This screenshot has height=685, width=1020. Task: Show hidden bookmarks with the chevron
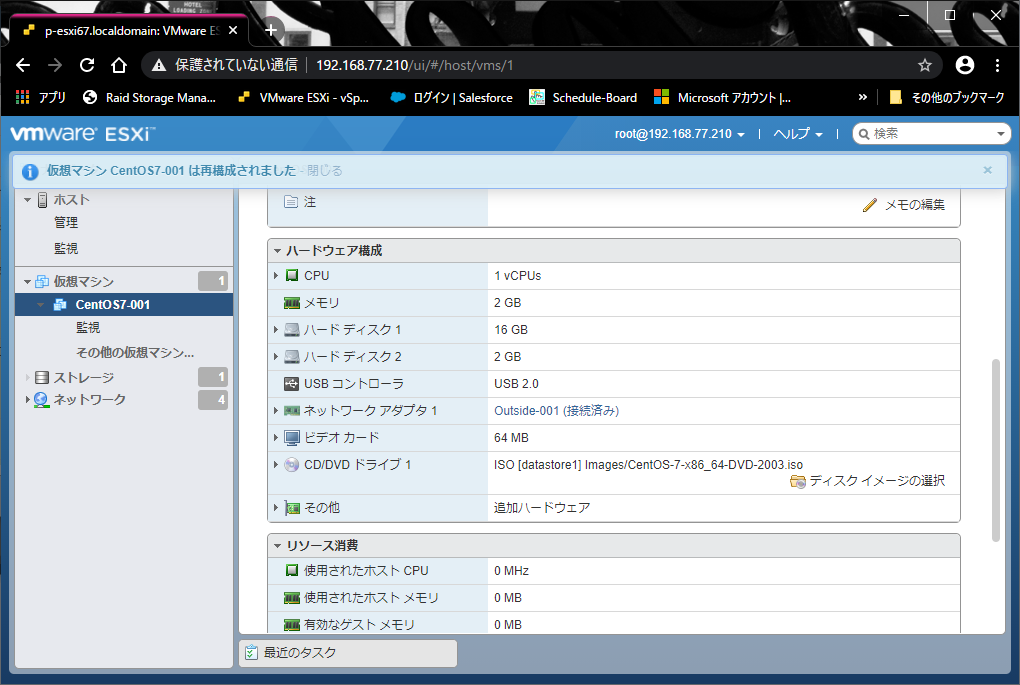863,98
